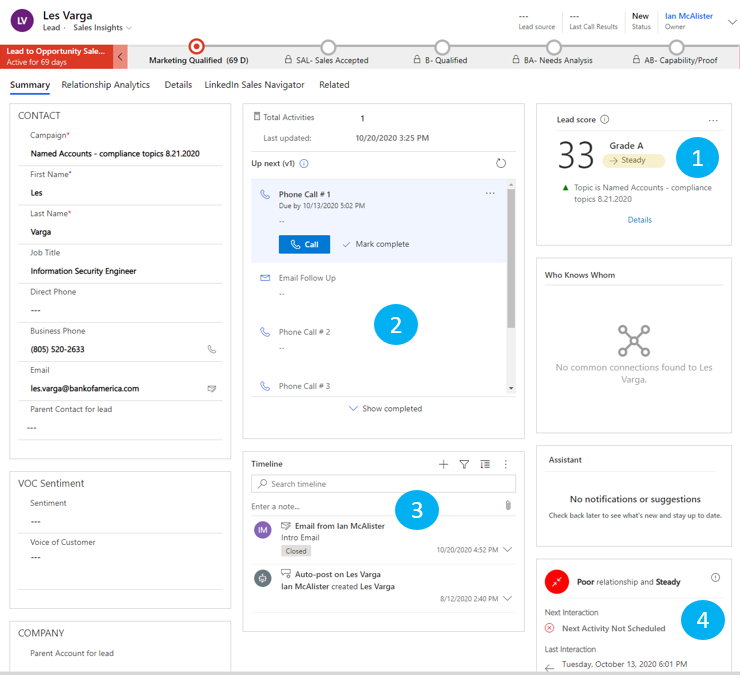Image resolution: width=741 pixels, height=682 pixels.
Task: Open the Related tab
Action: (x=334, y=85)
